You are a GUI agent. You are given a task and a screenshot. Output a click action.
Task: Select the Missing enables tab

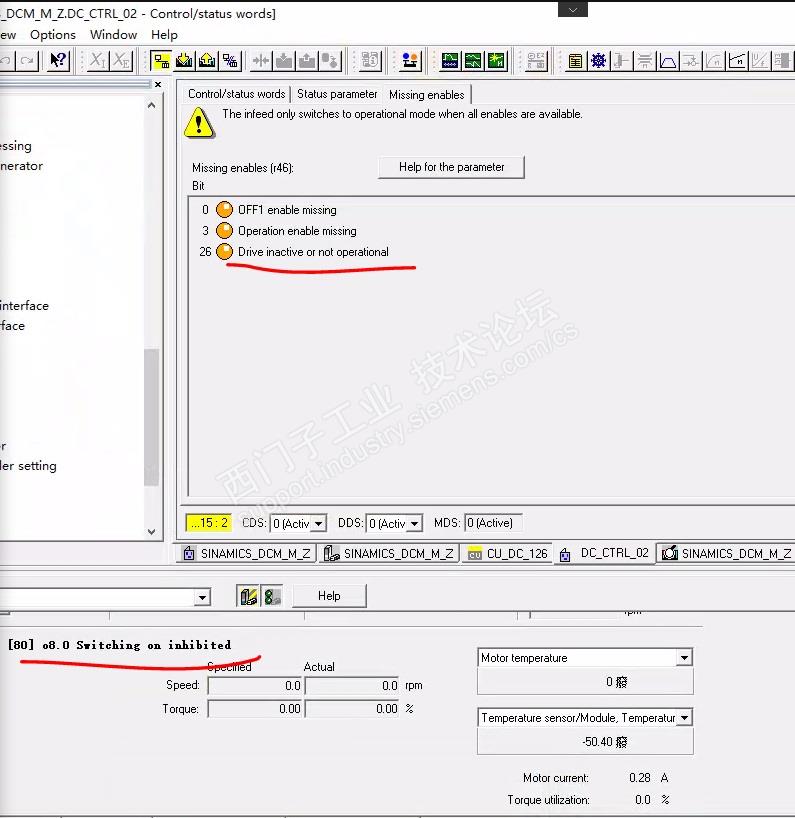[x=427, y=94]
